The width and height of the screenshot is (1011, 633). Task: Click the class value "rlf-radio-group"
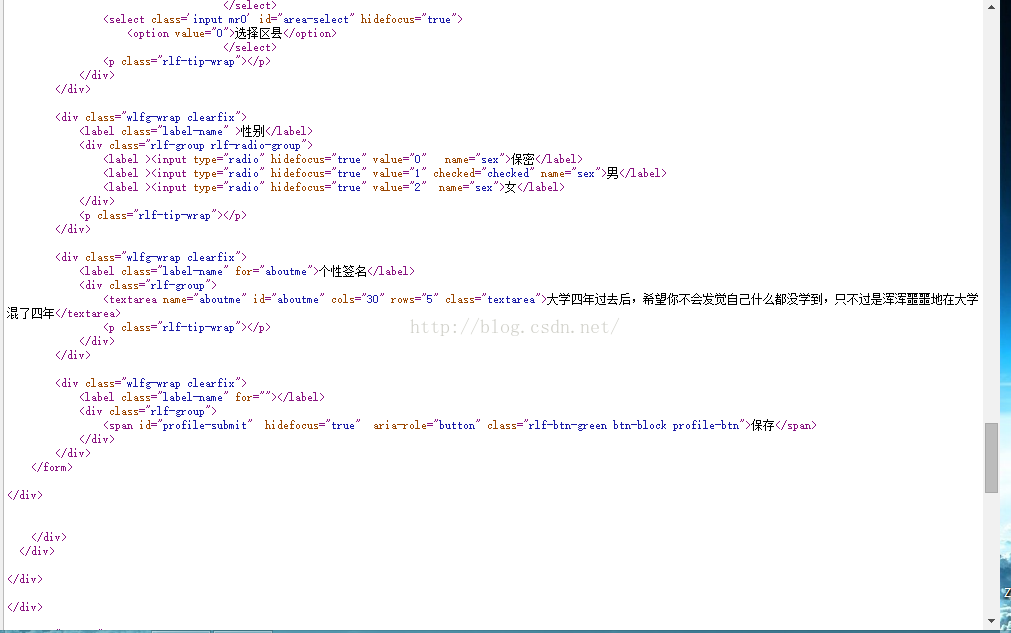(x=254, y=146)
